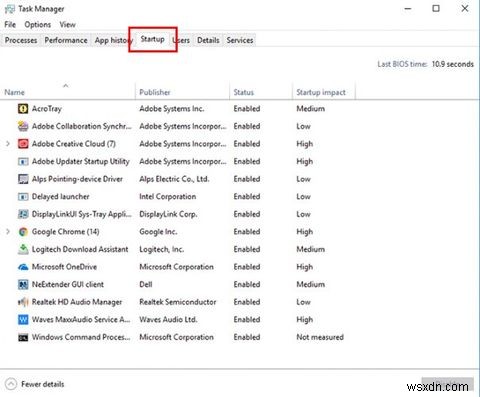Screen dimensions: 480x397
Task: Click the Fewer details link
Action: 42,384
